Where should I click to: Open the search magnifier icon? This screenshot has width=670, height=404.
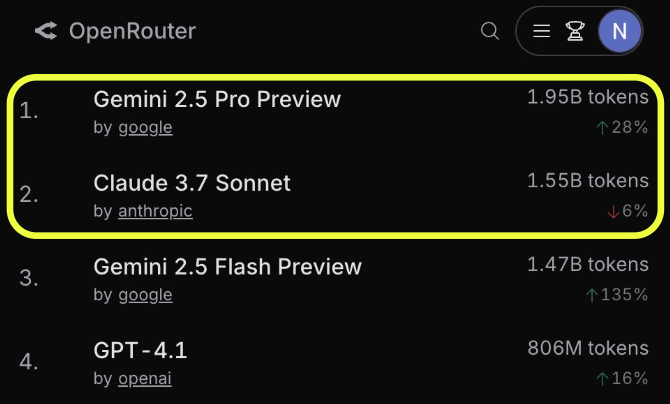(x=490, y=31)
